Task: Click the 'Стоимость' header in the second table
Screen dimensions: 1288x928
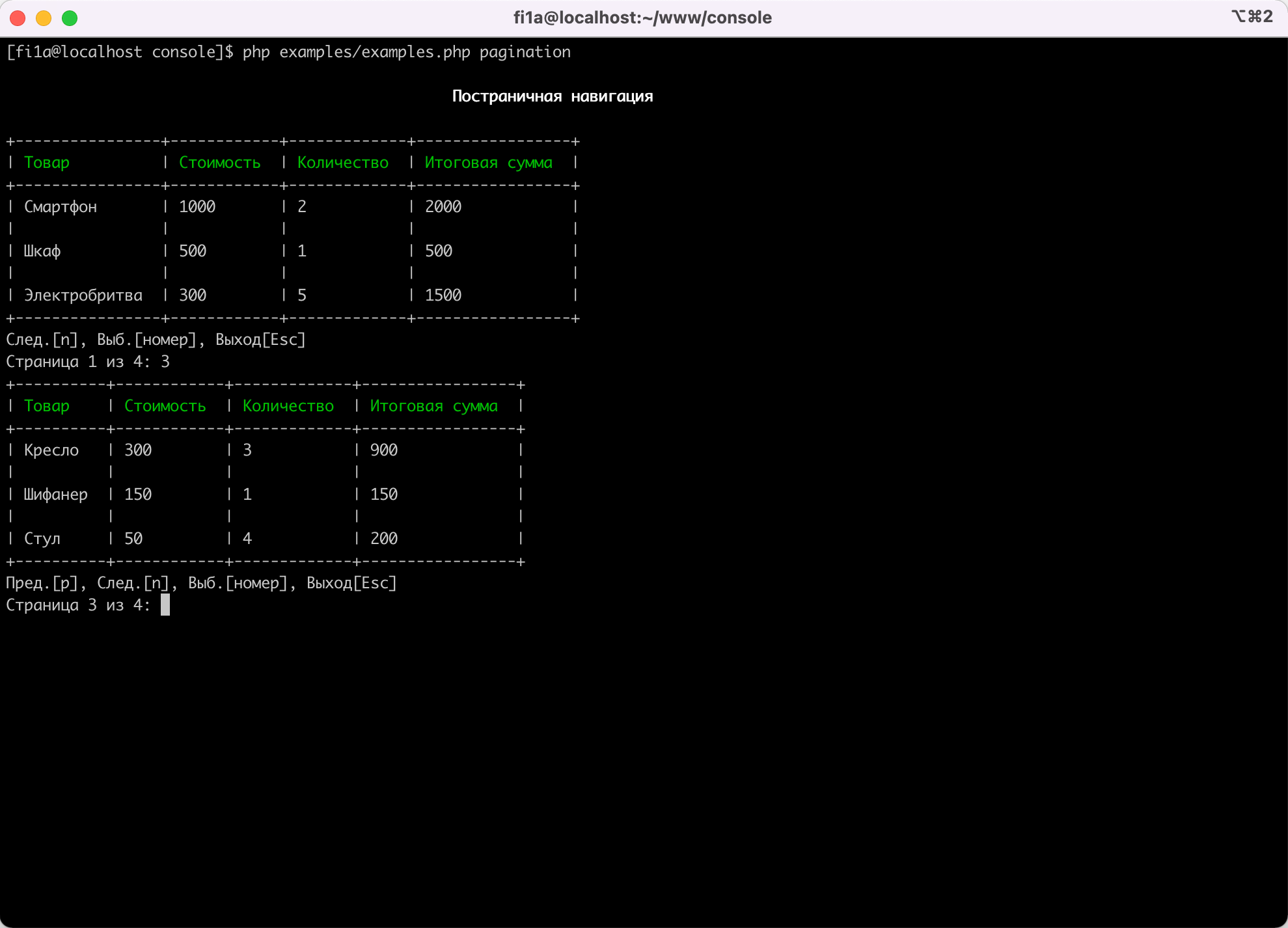Action: coord(165,406)
